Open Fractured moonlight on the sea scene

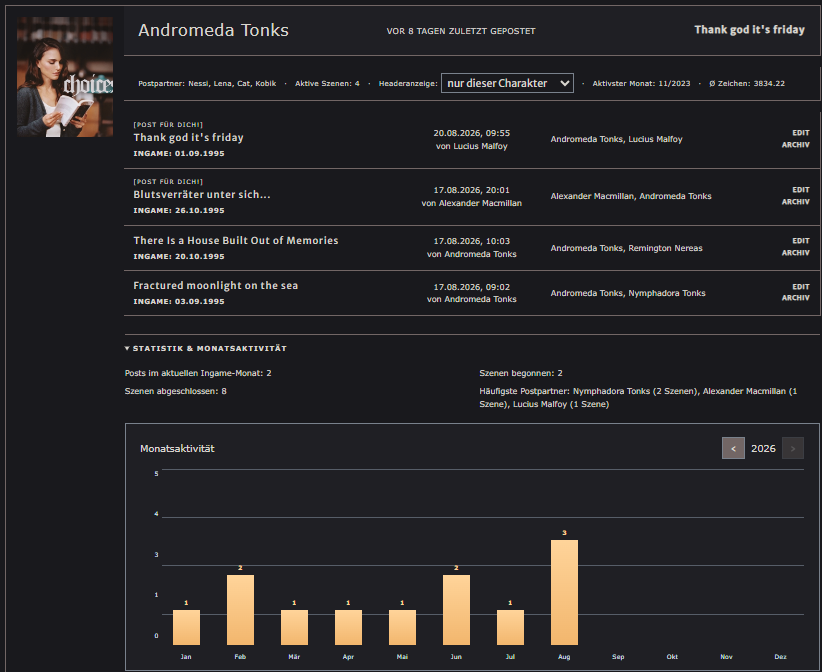[215, 285]
